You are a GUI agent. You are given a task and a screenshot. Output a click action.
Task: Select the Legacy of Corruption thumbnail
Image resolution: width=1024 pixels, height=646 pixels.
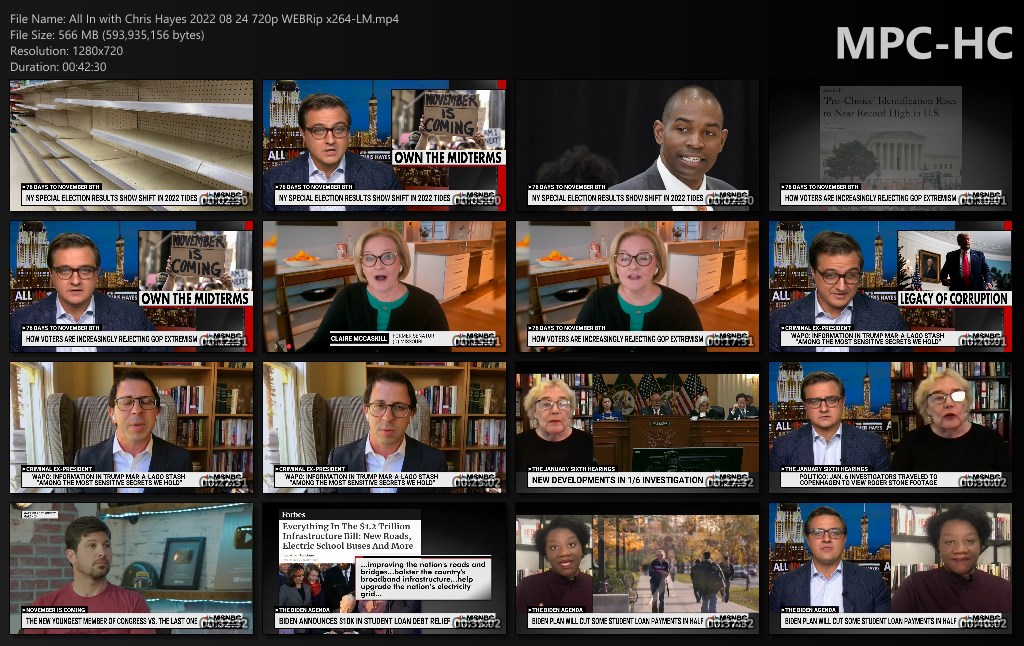coord(890,287)
